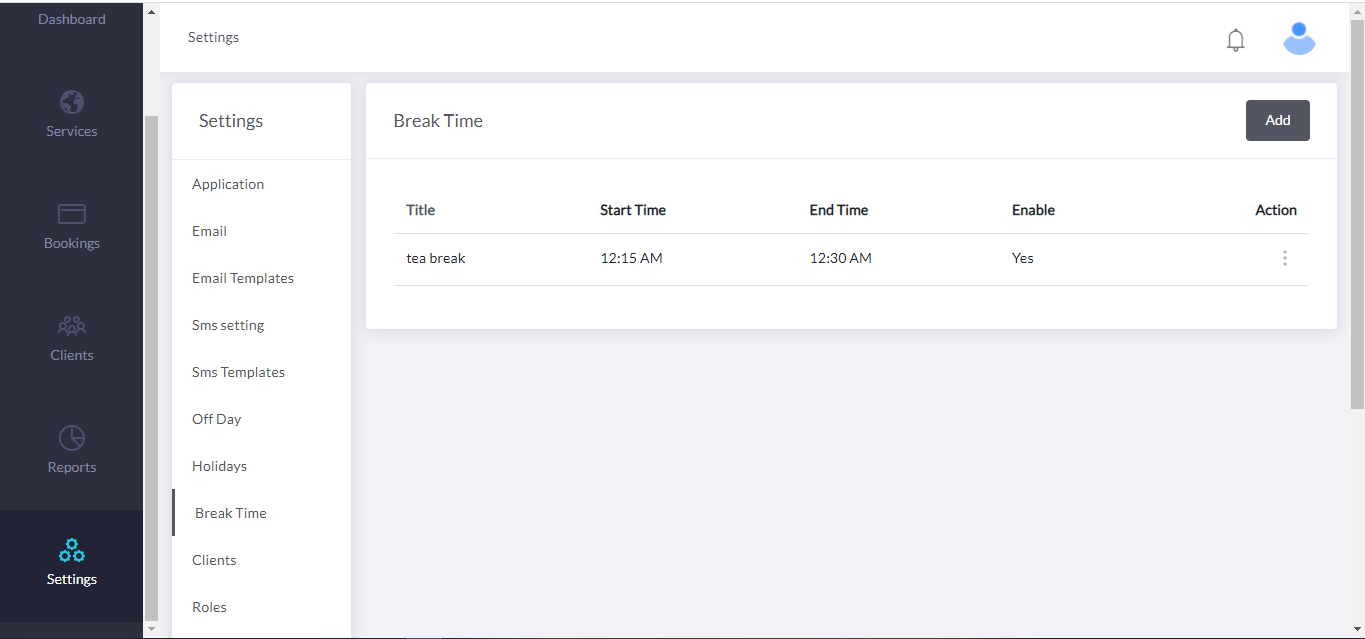This screenshot has width=1365, height=639.
Task: Click the Add button for Break Time
Action: coord(1277,119)
